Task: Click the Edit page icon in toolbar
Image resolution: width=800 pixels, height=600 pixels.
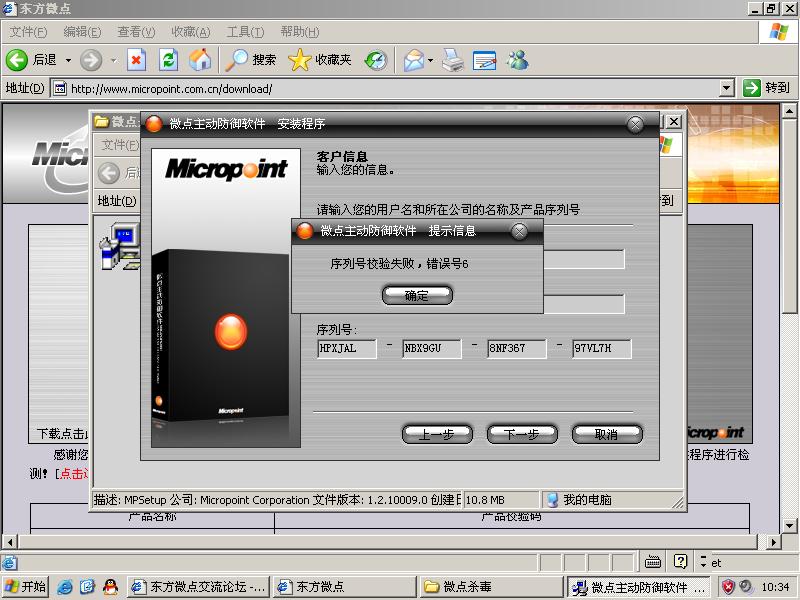Action: pyautogui.click(x=484, y=60)
